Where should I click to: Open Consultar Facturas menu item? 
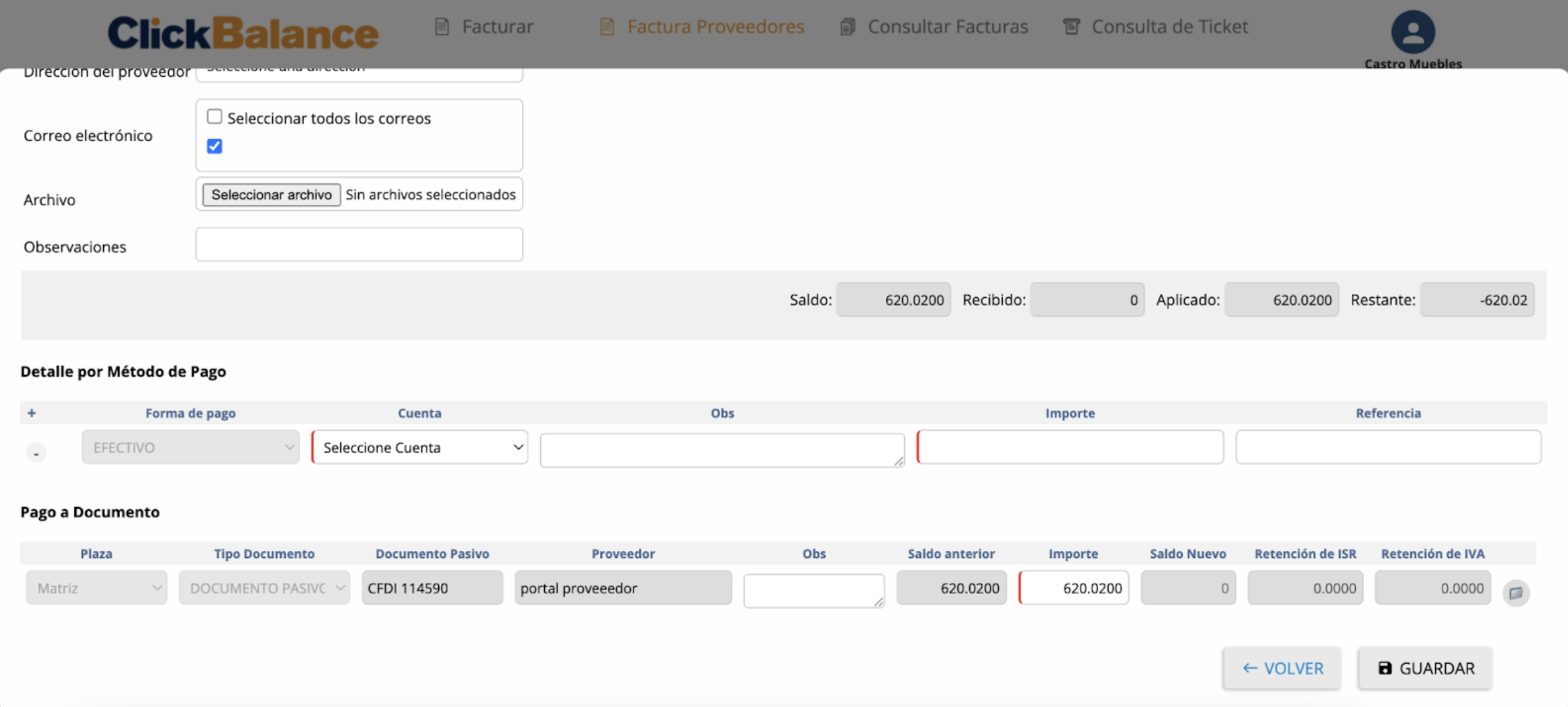coord(947,27)
